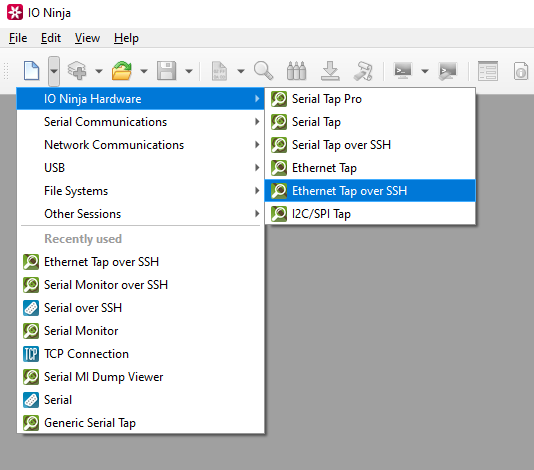The width and height of the screenshot is (534, 470).
Task: Click the three bottles filter icon
Action: (x=296, y=71)
